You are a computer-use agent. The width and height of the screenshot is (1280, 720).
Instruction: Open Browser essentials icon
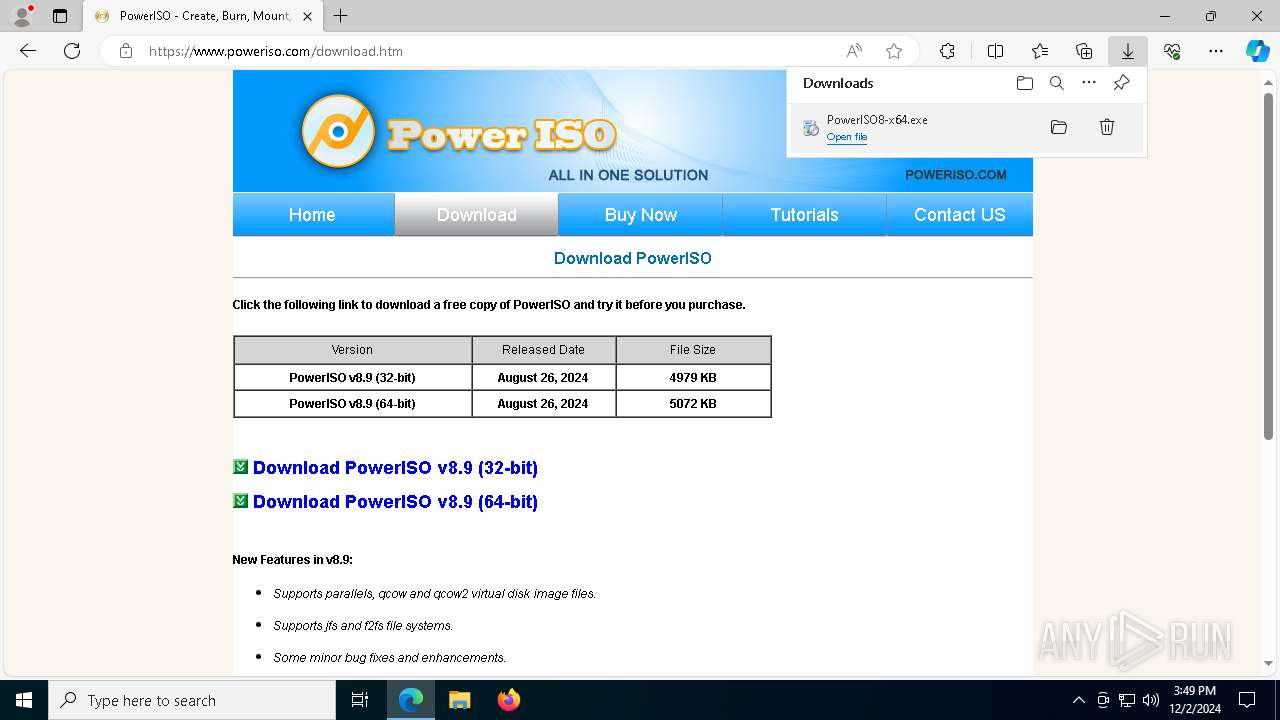pos(1172,51)
